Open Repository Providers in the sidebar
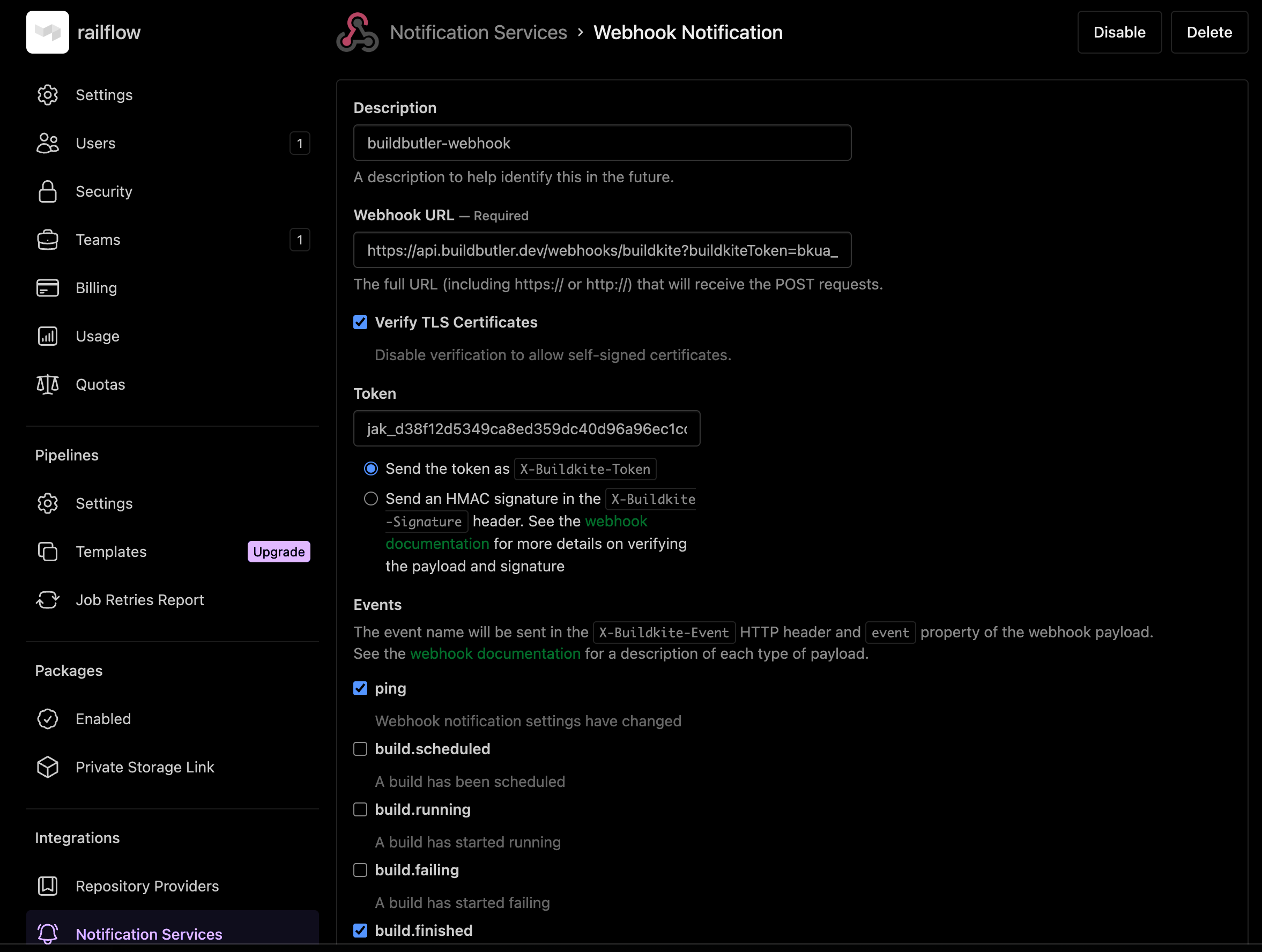 tap(146, 886)
